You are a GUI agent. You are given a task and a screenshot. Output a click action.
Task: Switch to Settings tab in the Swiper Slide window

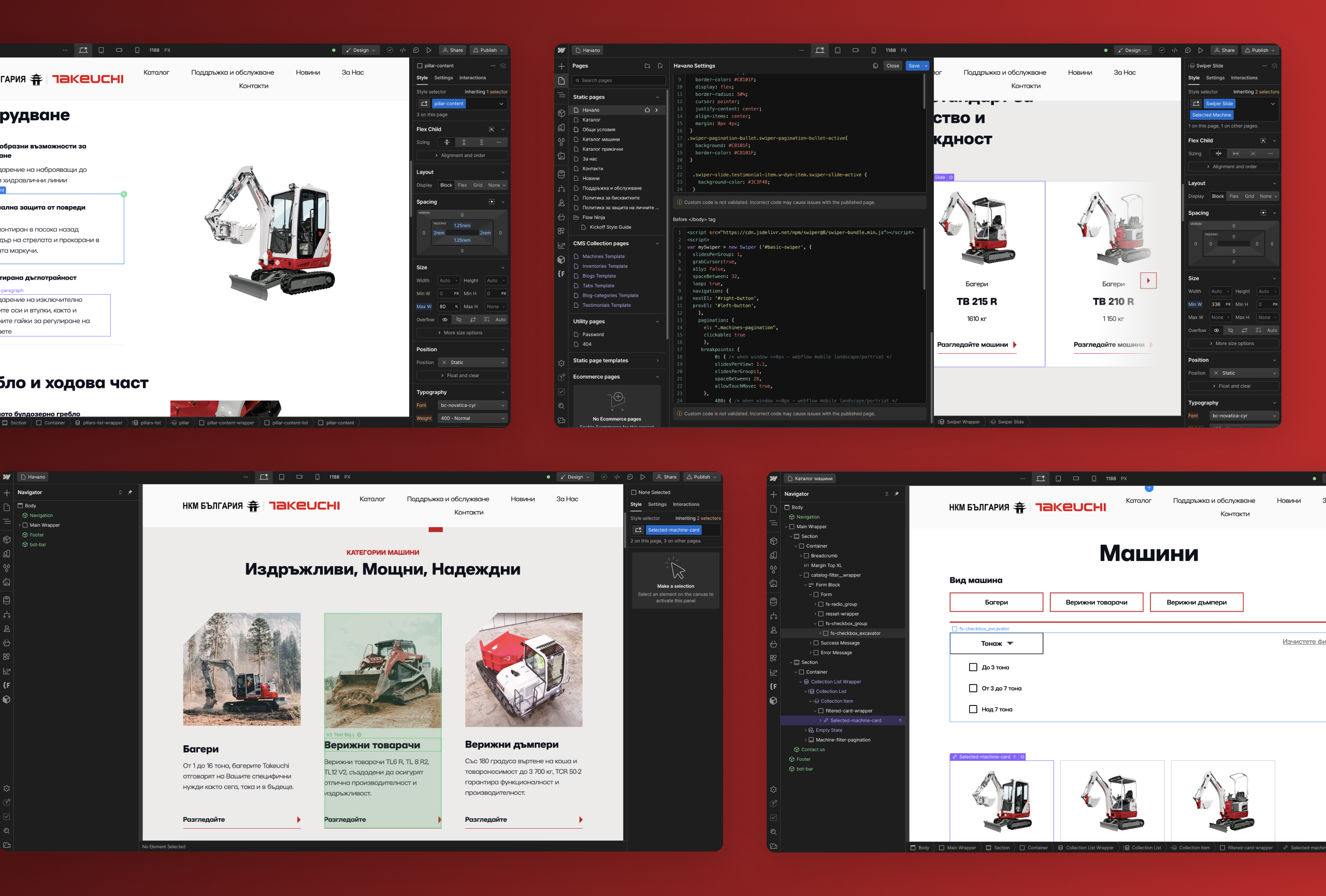tap(1215, 78)
